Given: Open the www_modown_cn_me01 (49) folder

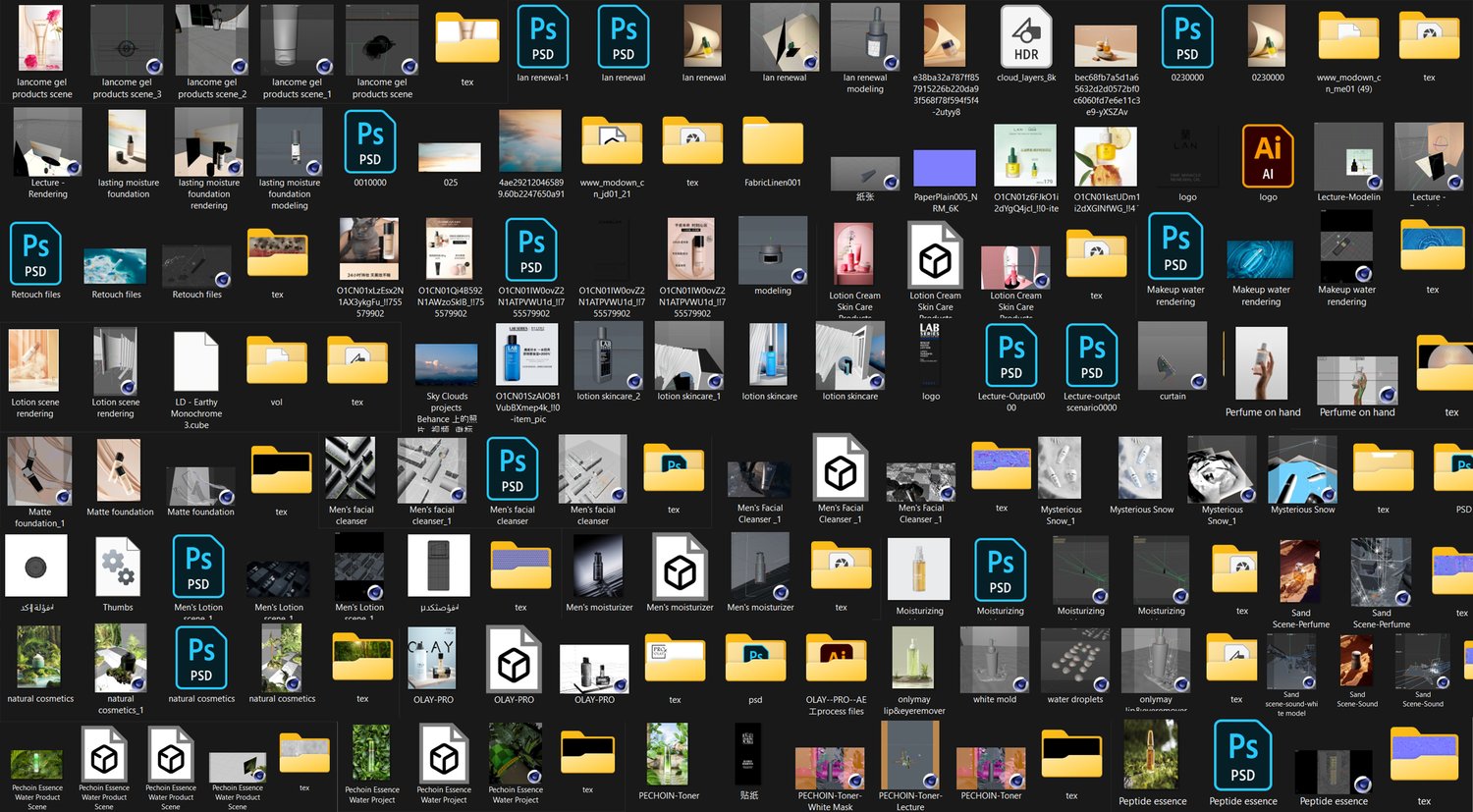Looking at the screenshot, I should point(1348,37).
